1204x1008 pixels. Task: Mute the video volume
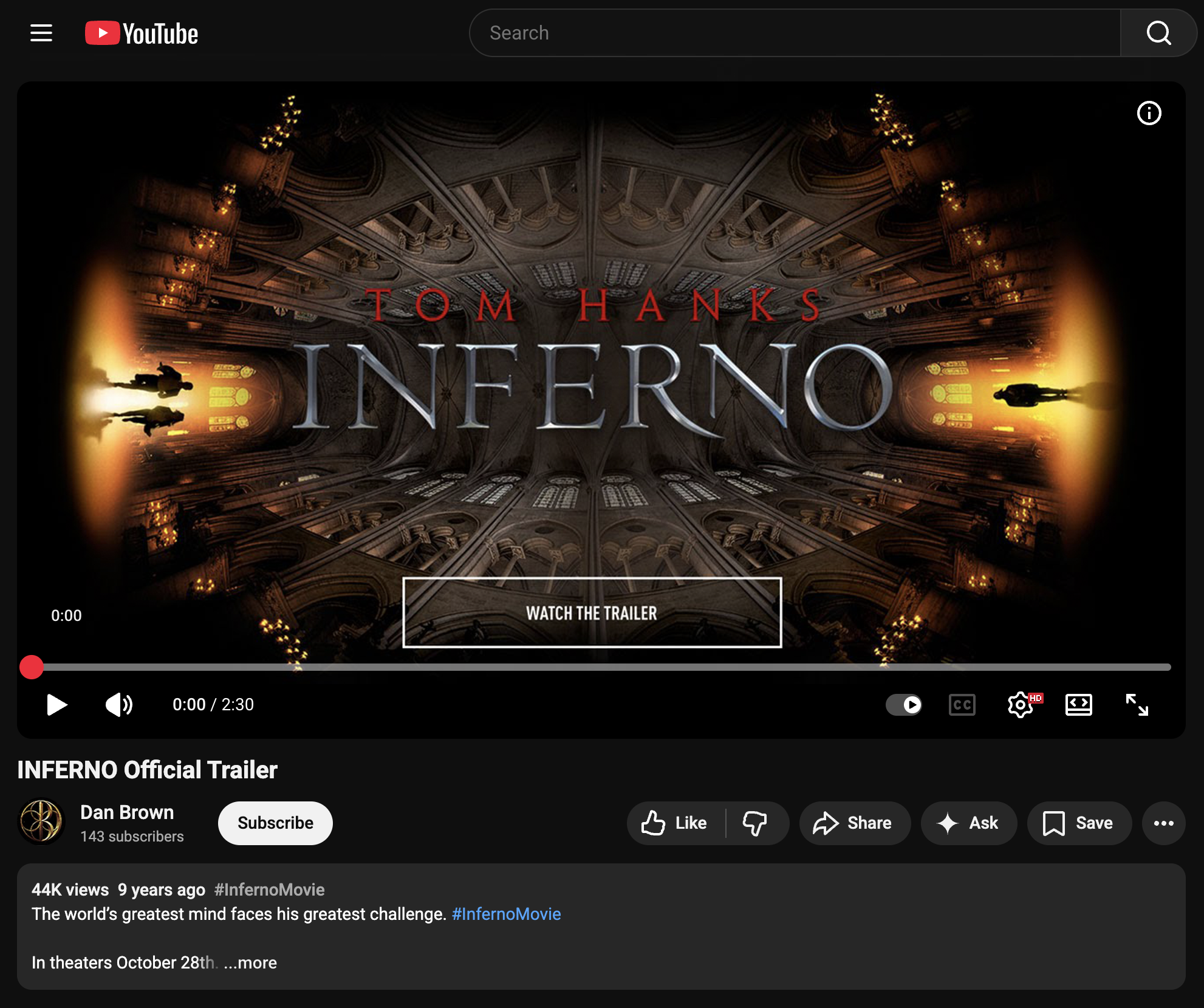(119, 705)
